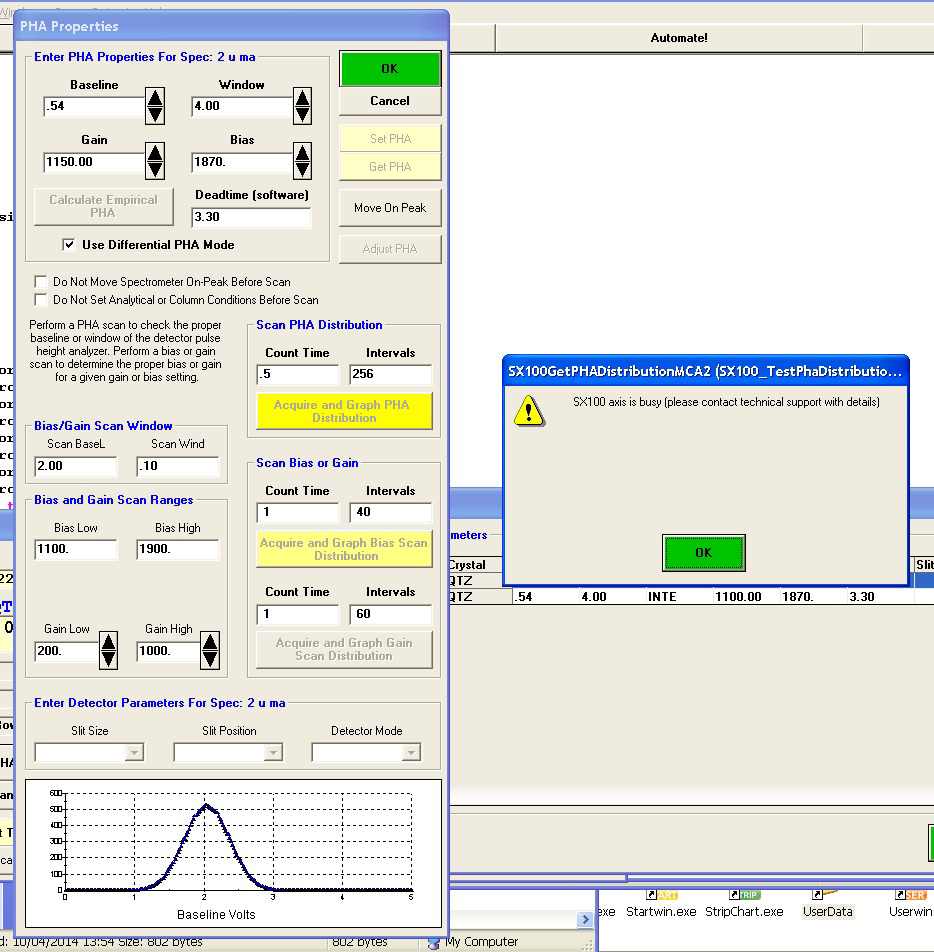The image size is (934, 952).
Task: Dismiss the SX100 axis busy error with OK
Action: point(703,553)
